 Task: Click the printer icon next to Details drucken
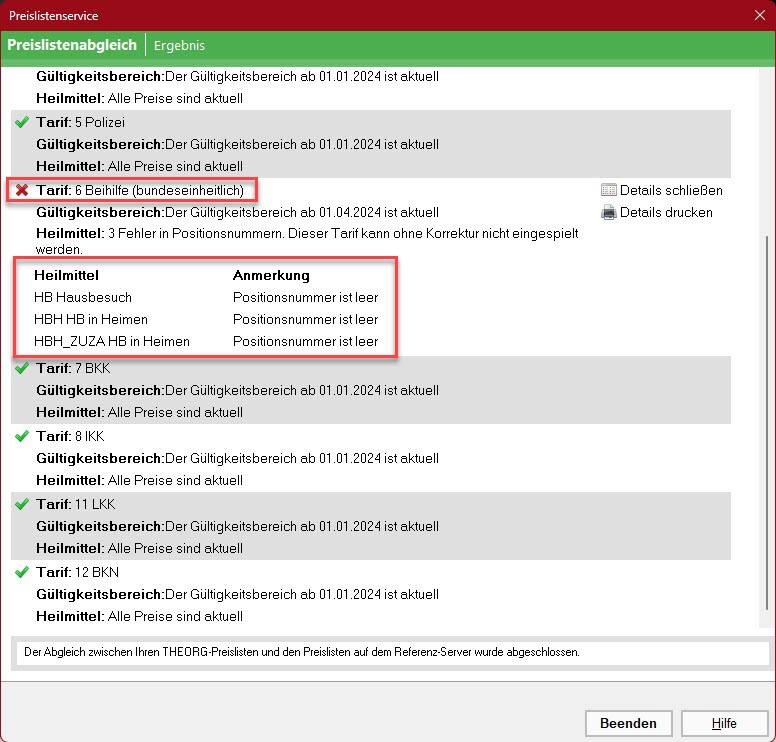coord(608,212)
